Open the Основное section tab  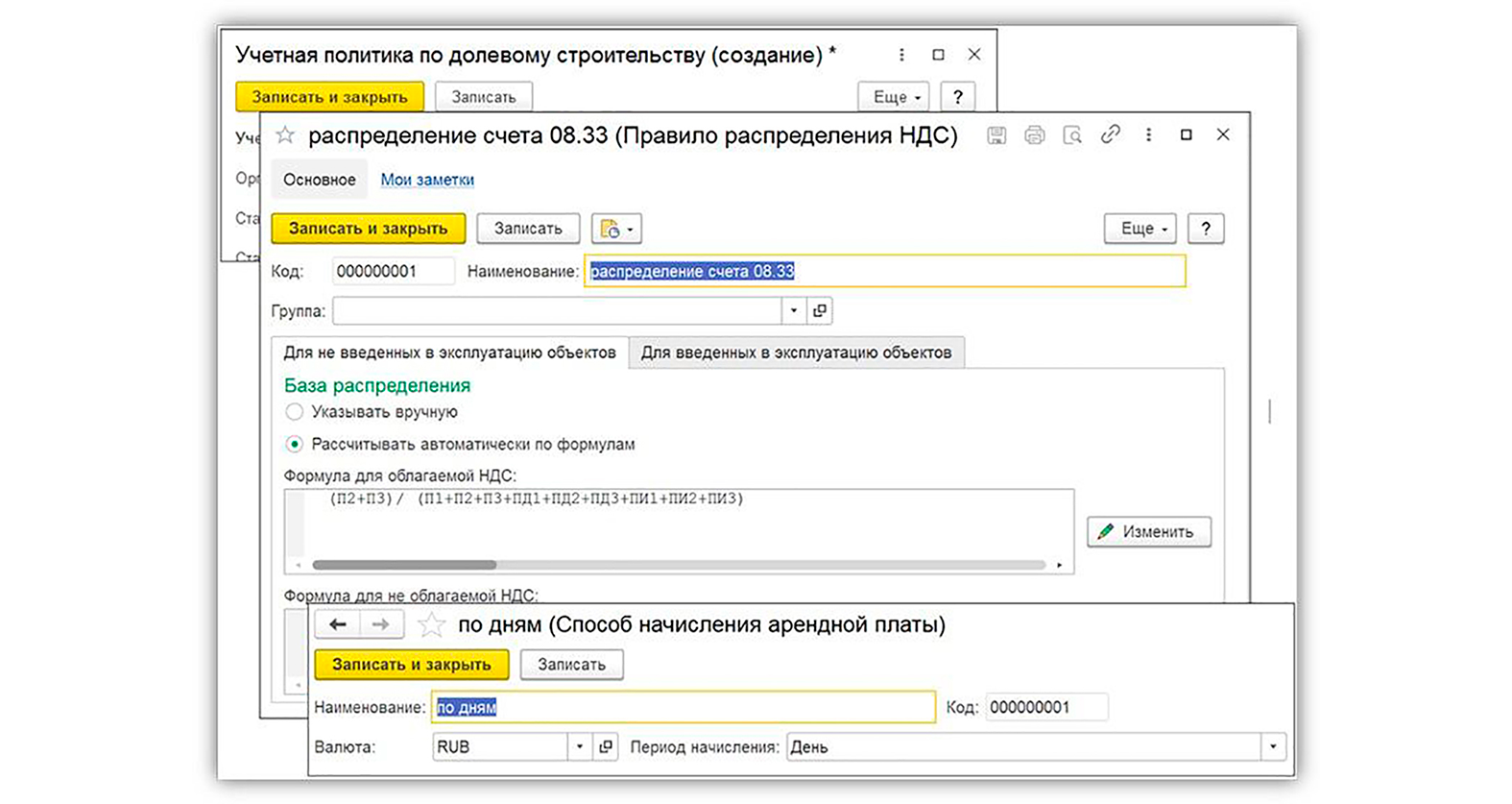[320, 180]
